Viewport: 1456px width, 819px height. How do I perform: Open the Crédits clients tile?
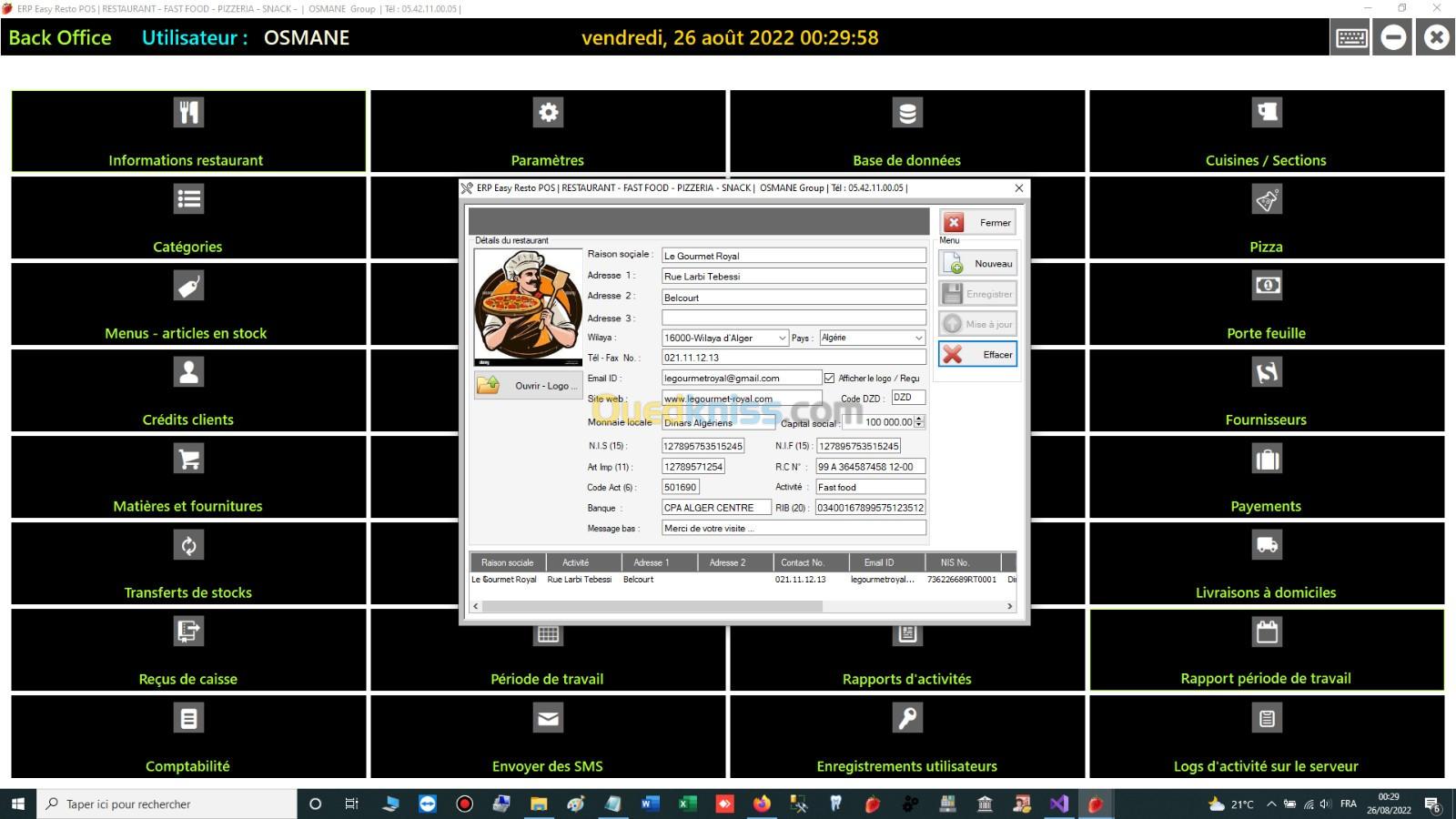tap(188, 390)
